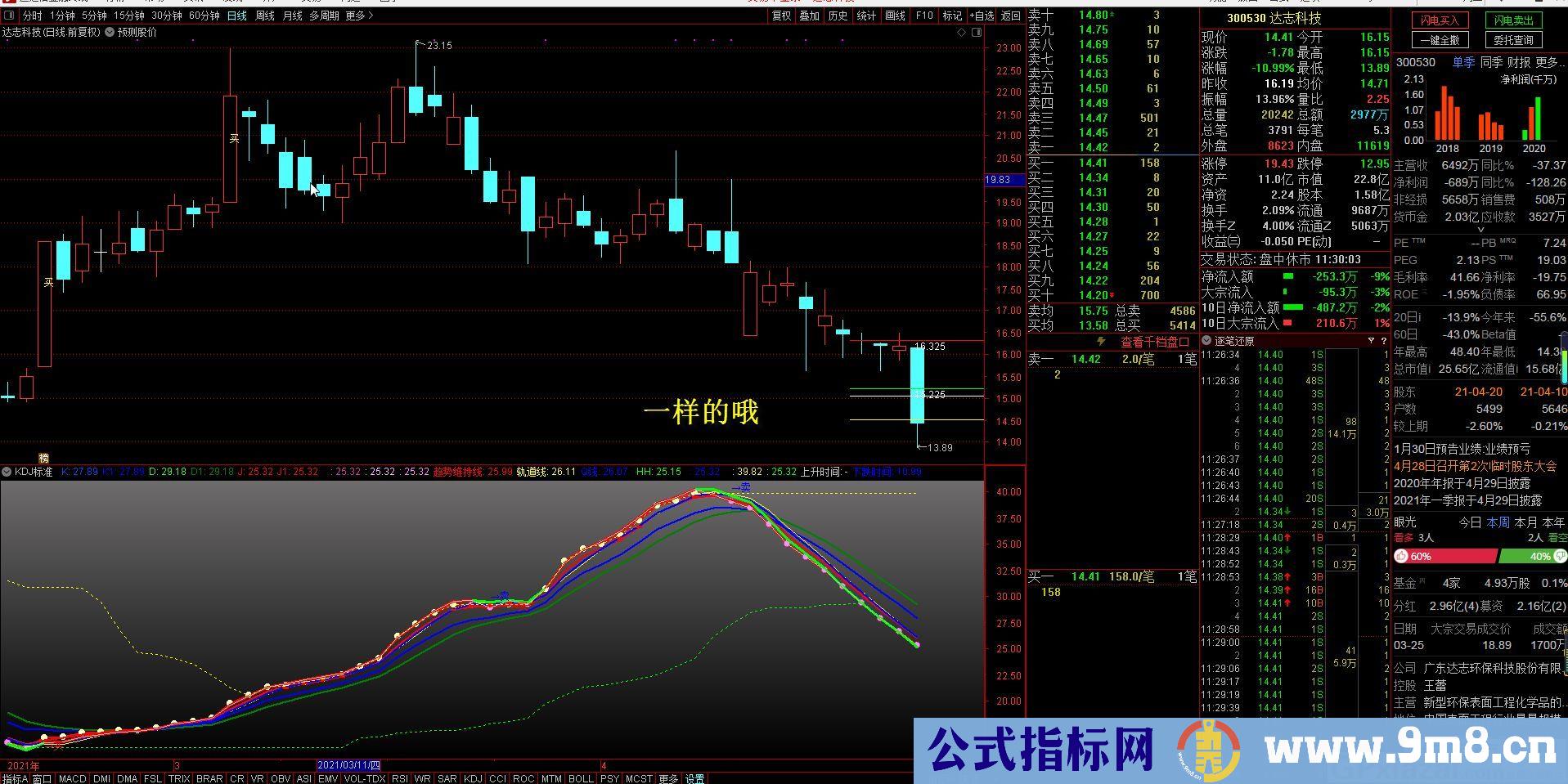Screen dimensions: 1568x784
Task: Click the 40% bearish vote bar
Action: pyautogui.click(x=1532, y=556)
